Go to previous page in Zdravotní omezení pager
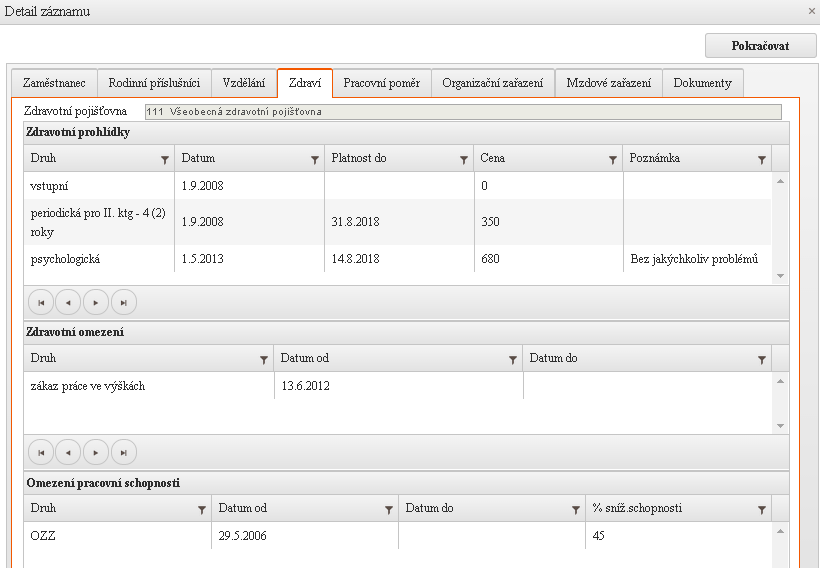The image size is (820, 568). [x=68, y=453]
